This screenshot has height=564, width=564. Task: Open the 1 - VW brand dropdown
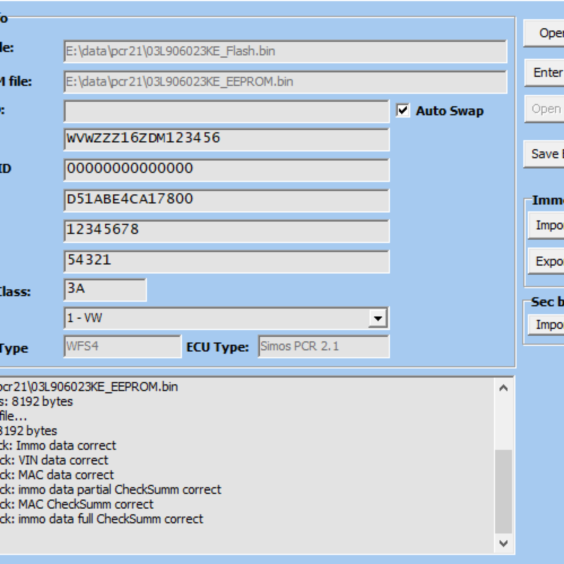[x=378, y=318]
